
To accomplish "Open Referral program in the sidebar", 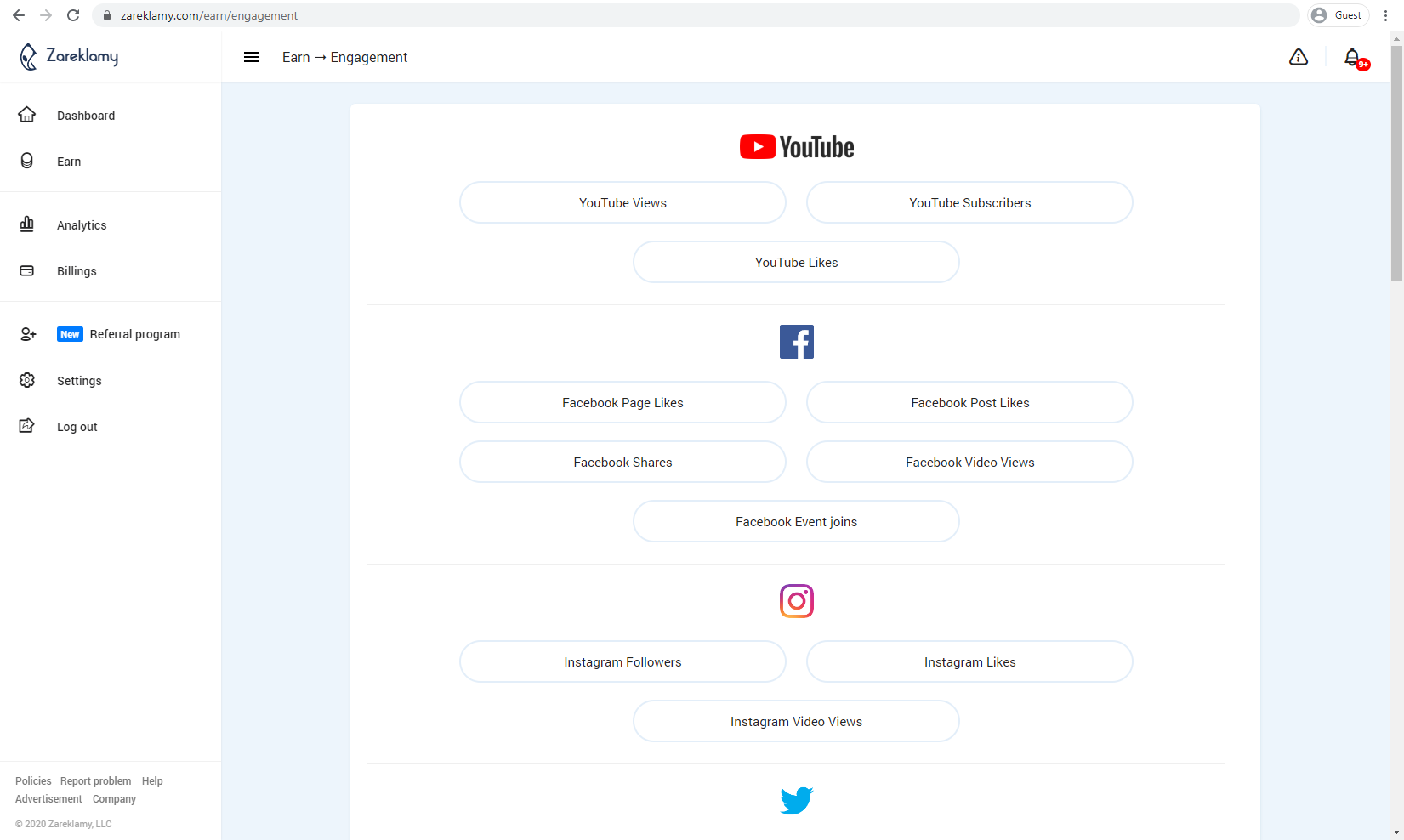I will (135, 334).
